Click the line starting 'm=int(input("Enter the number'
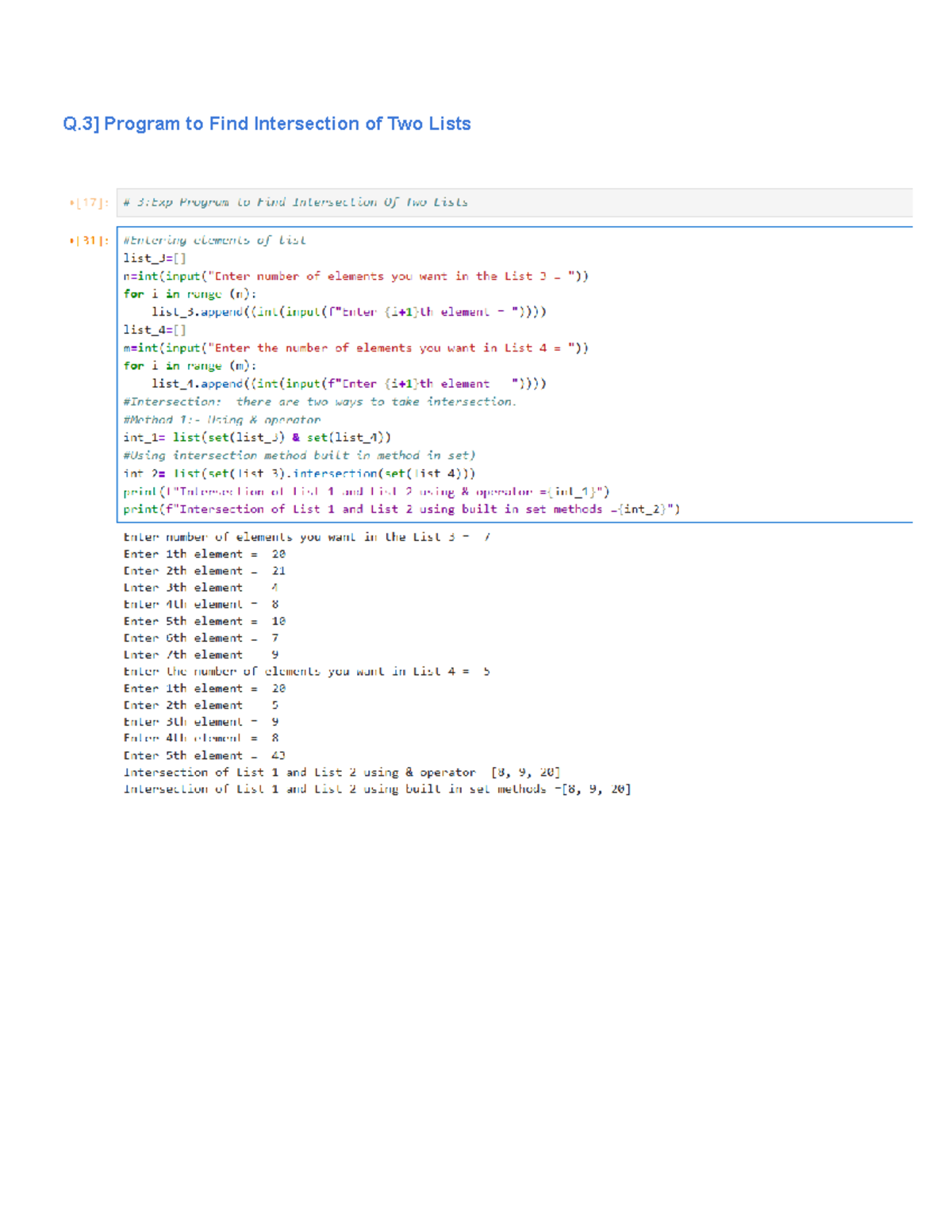The height and width of the screenshot is (1232, 952). coord(355,348)
